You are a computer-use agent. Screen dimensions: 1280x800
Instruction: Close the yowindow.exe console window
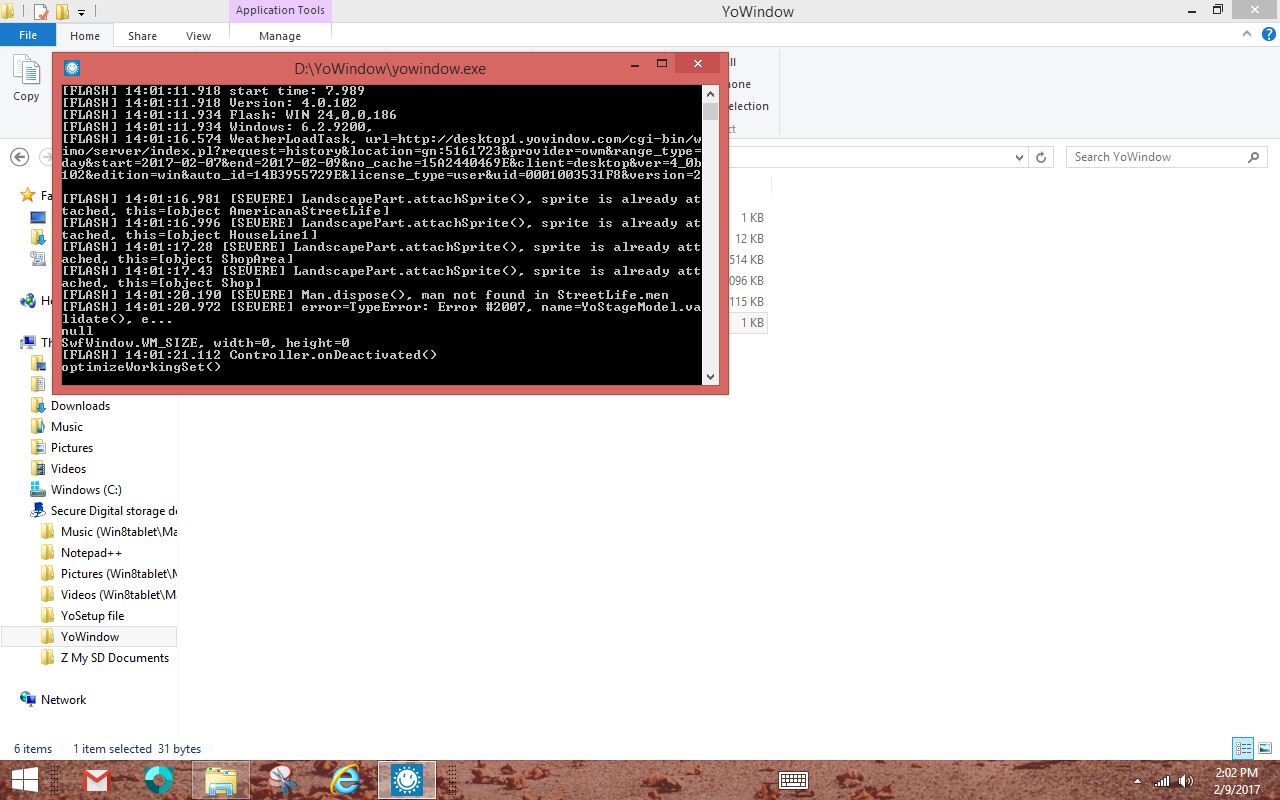(x=698, y=64)
